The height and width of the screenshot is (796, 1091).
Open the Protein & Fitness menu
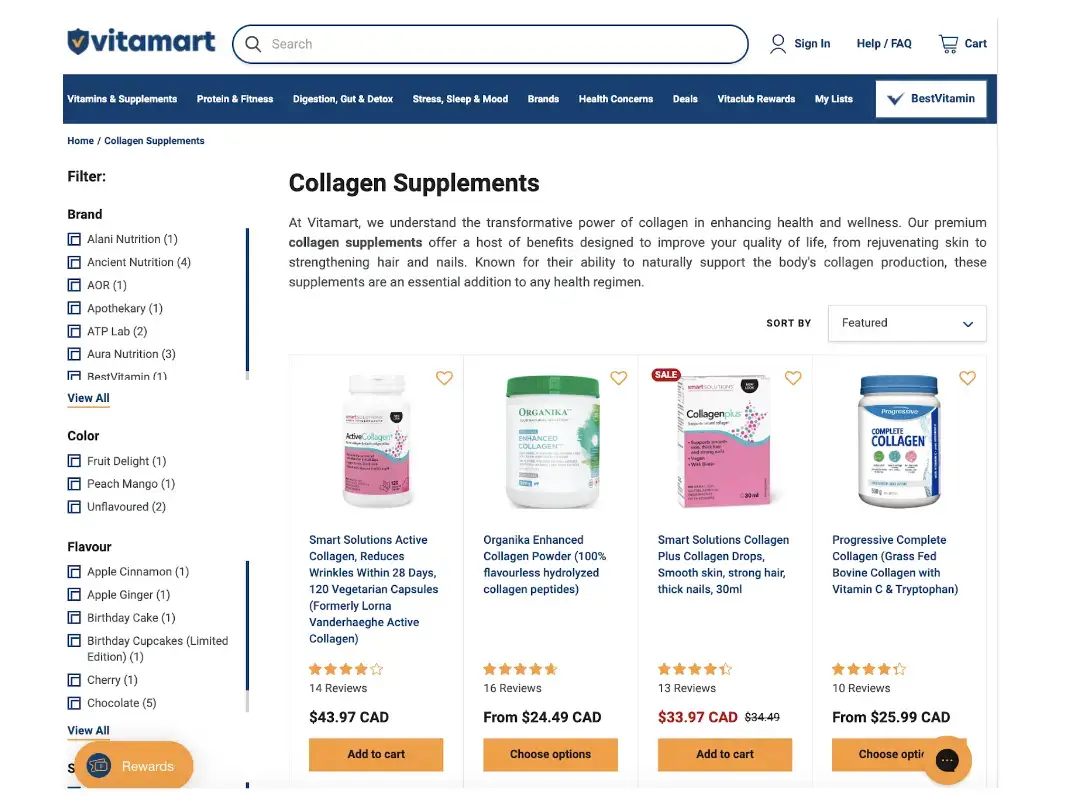[x=235, y=99]
